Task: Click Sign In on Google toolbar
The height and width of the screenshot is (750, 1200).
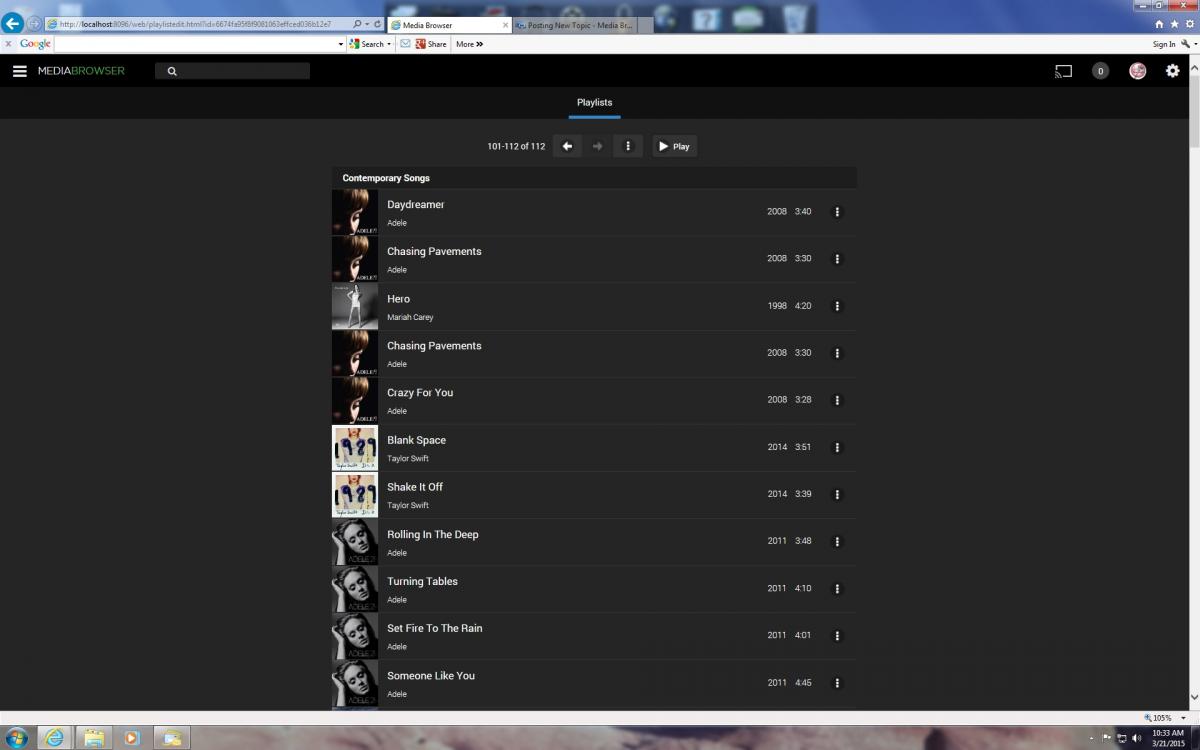Action: pos(1164,44)
